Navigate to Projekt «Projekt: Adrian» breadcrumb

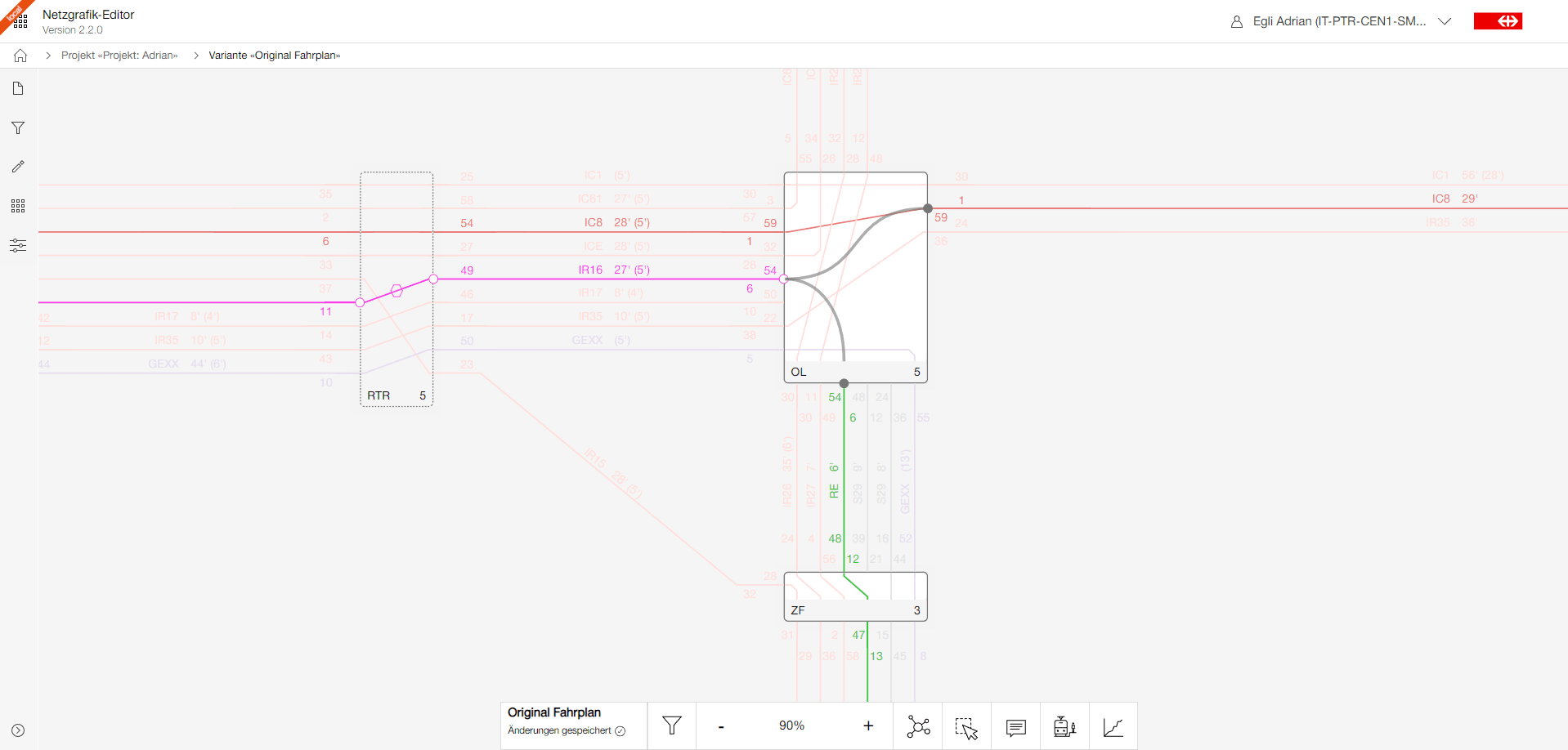click(x=120, y=55)
